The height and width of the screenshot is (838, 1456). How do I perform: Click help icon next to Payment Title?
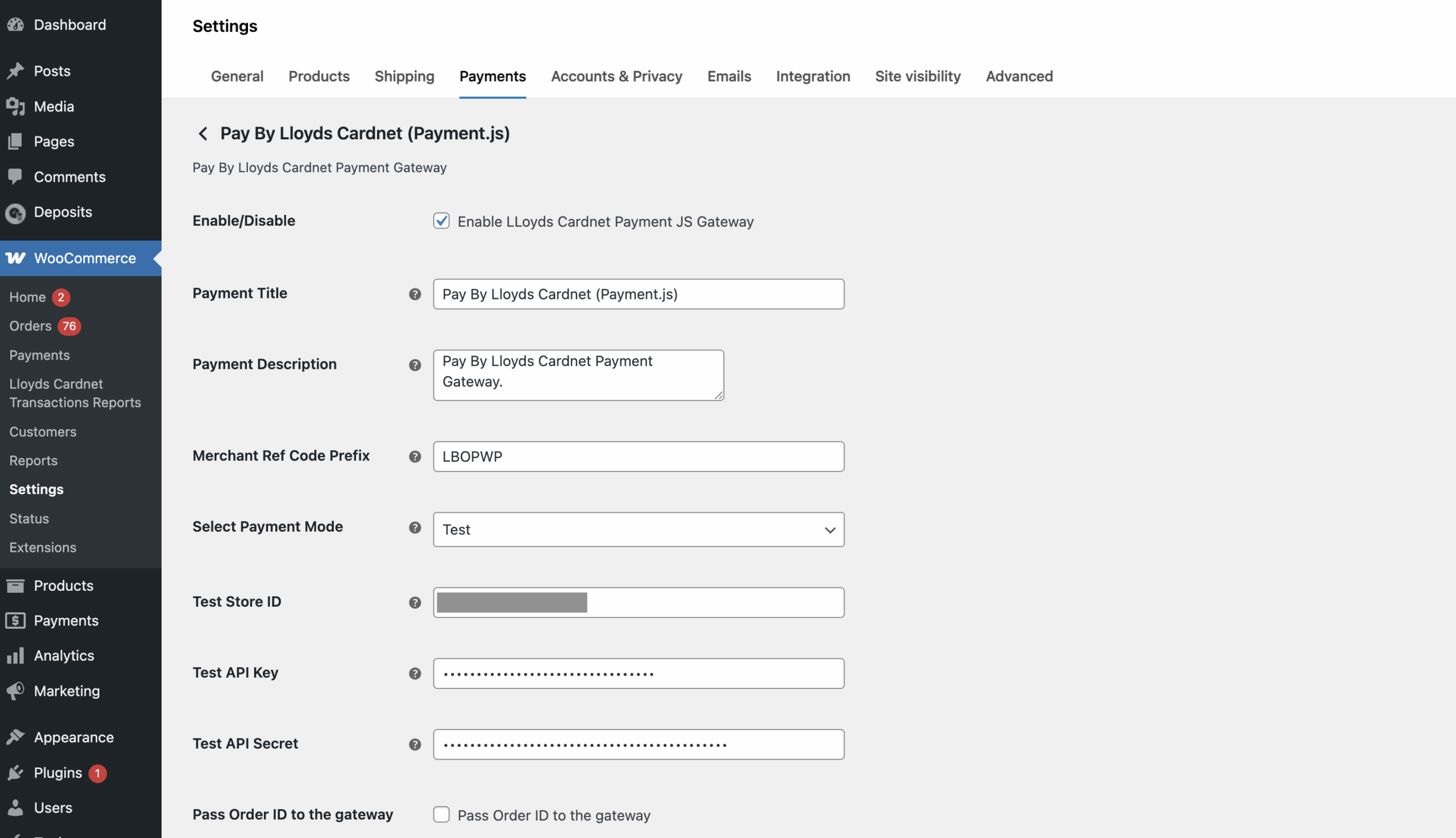click(x=415, y=294)
